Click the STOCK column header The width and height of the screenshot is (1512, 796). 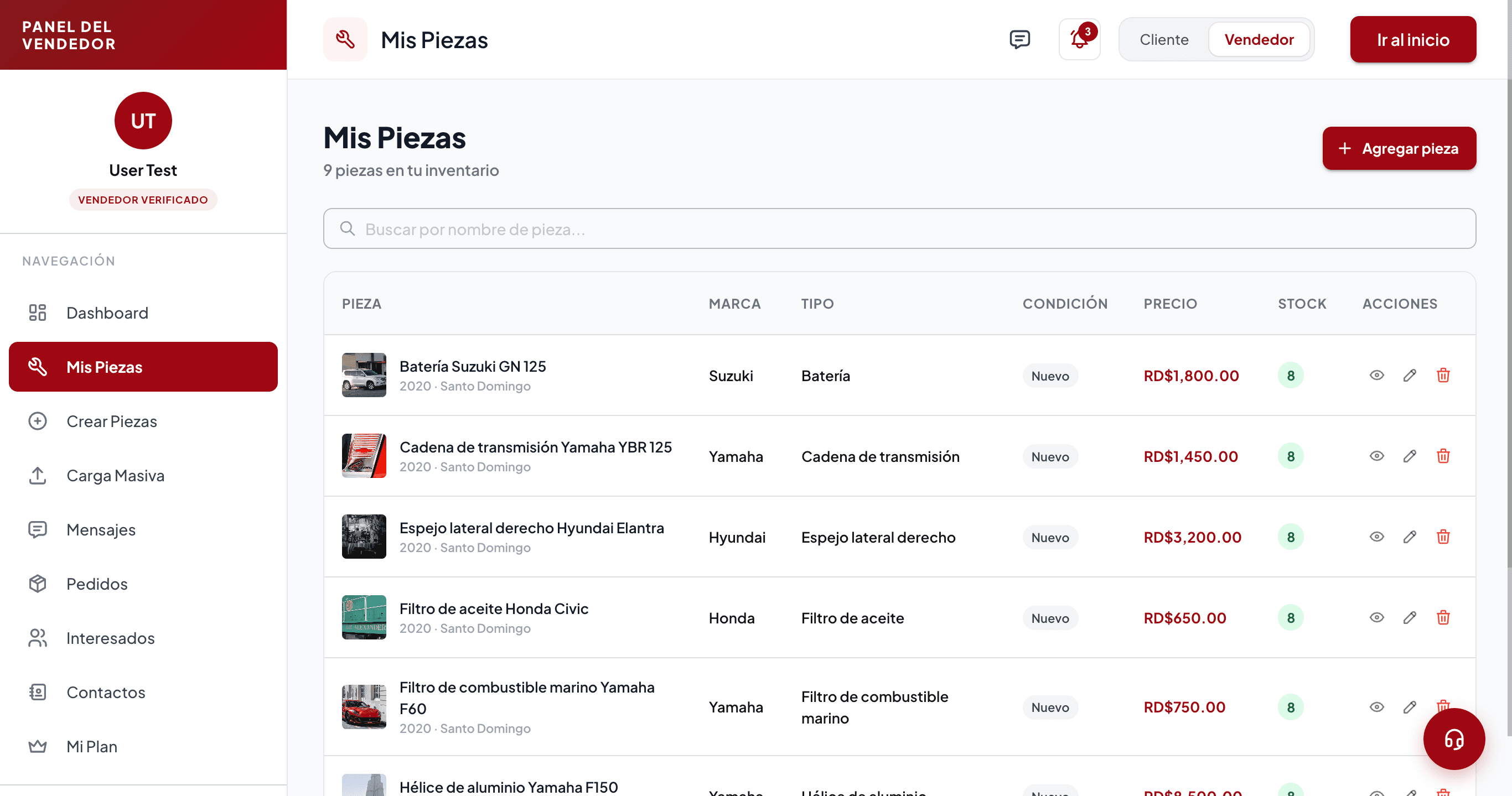click(x=1302, y=303)
